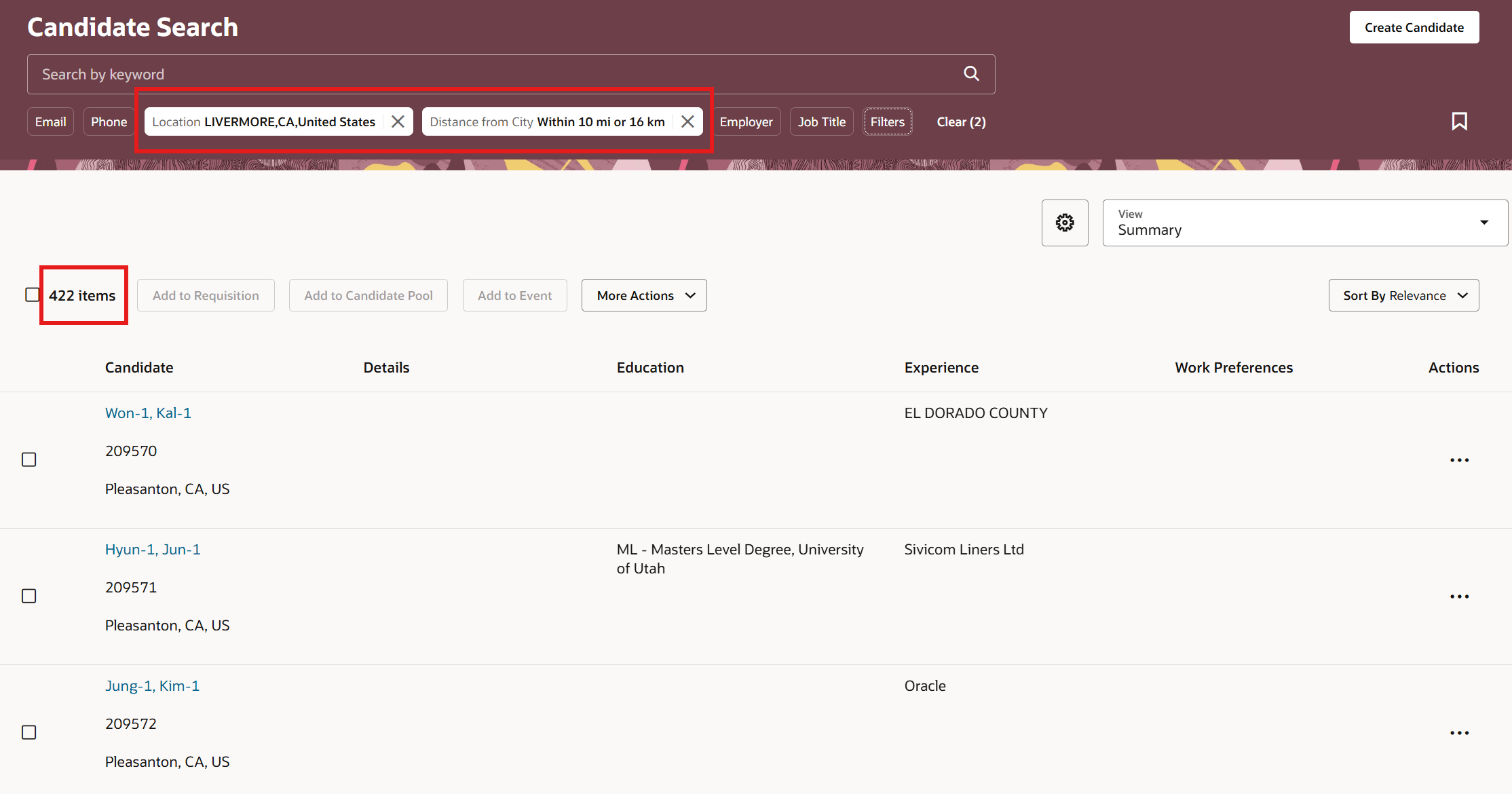1512x794 pixels.
Task: Open candidate profile Hyun-1, Jun-1
Action: [x=152, y=549]
